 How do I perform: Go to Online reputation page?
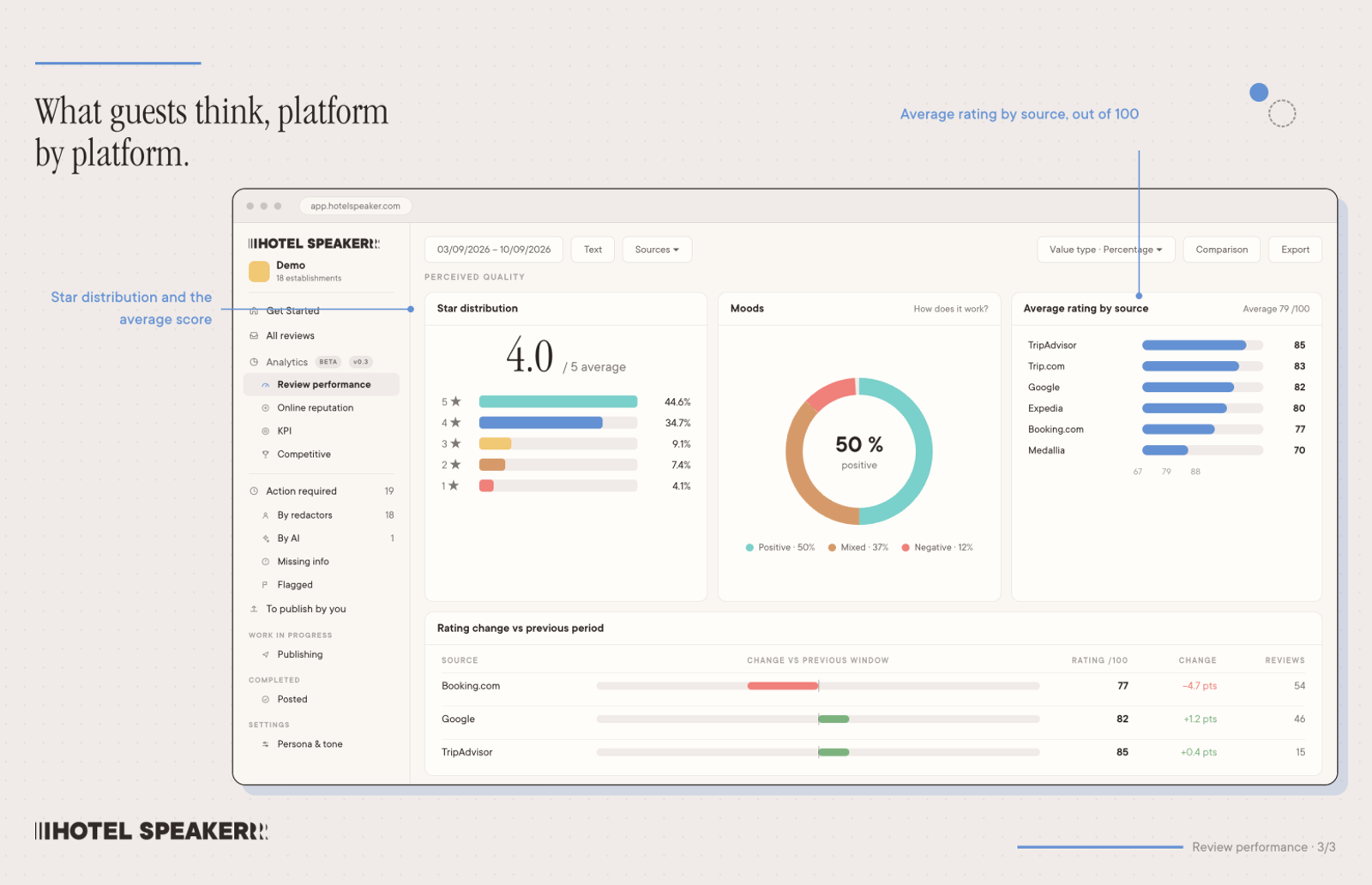(x=322, y=408)
